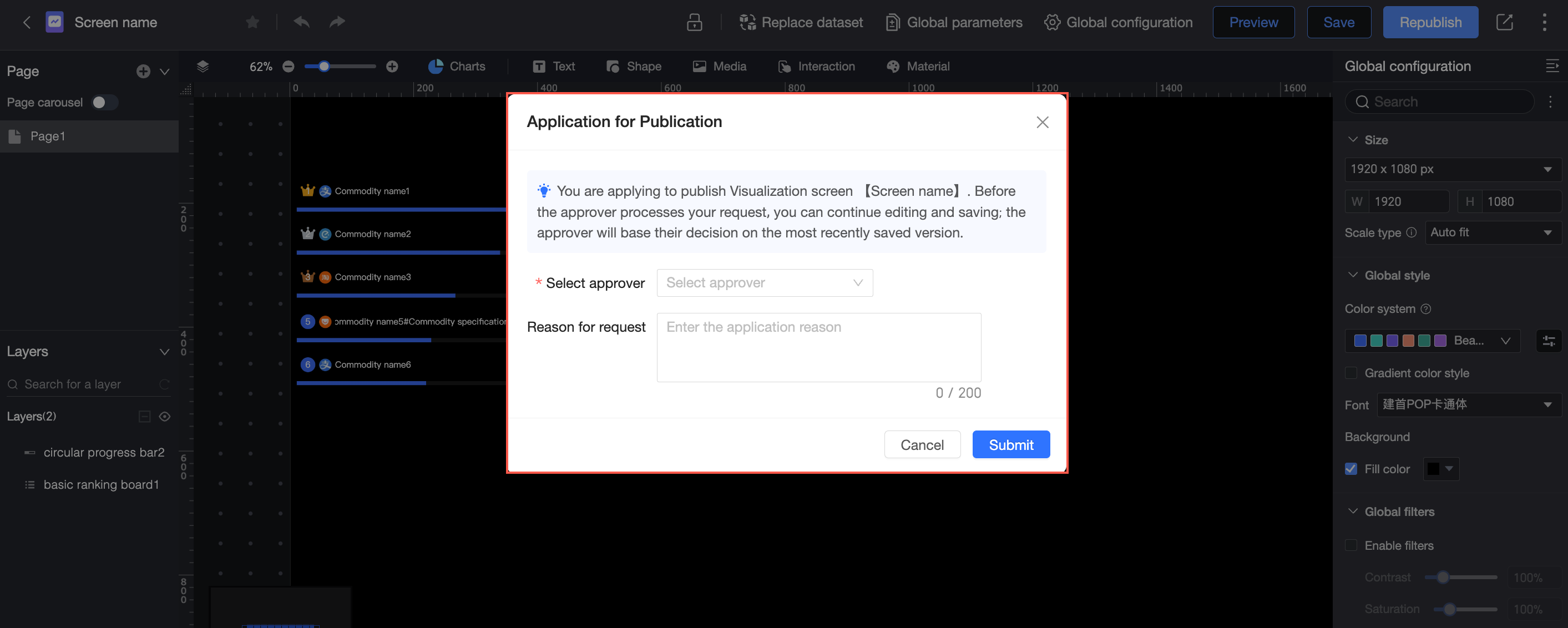
Task: Click the Cancel button in dialog
Action: click(x=922, y=445)
